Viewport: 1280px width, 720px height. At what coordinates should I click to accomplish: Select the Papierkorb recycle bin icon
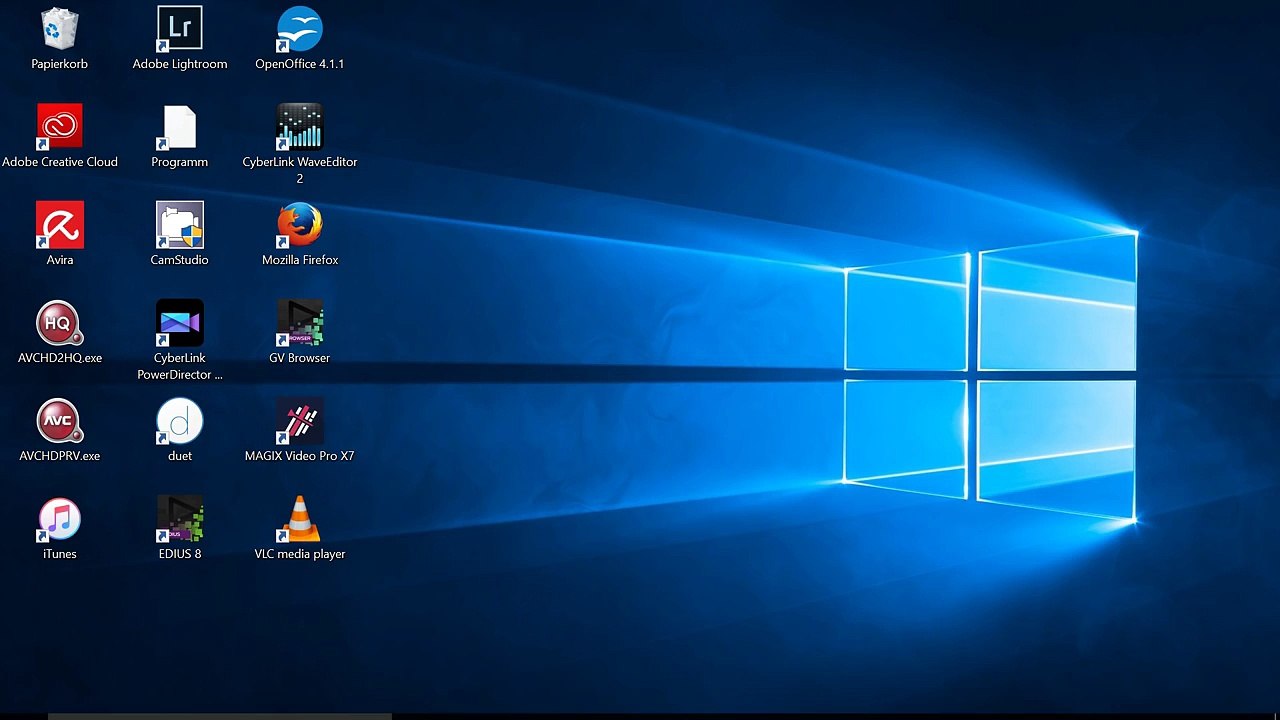coord(60,29)
